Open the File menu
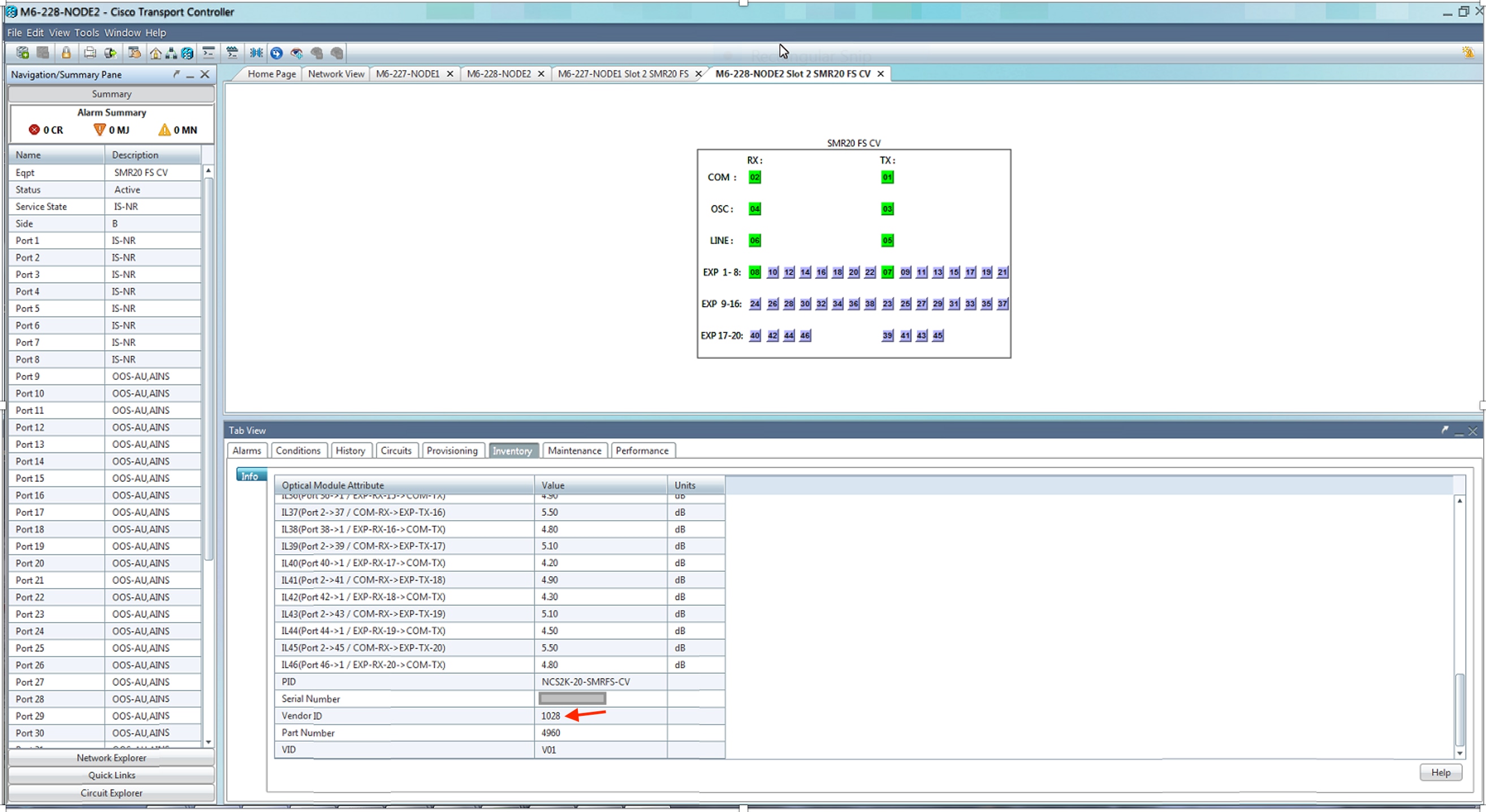This screenshot has height=812, width=1486. click(x=14, y=33)
